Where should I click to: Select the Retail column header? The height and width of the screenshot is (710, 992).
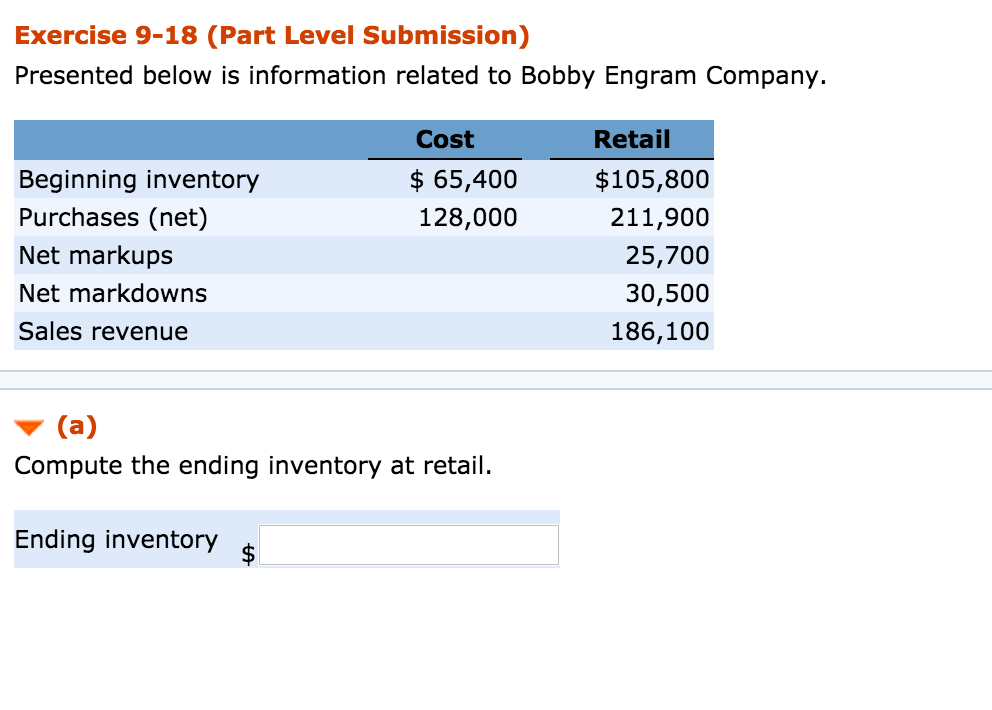632,140
